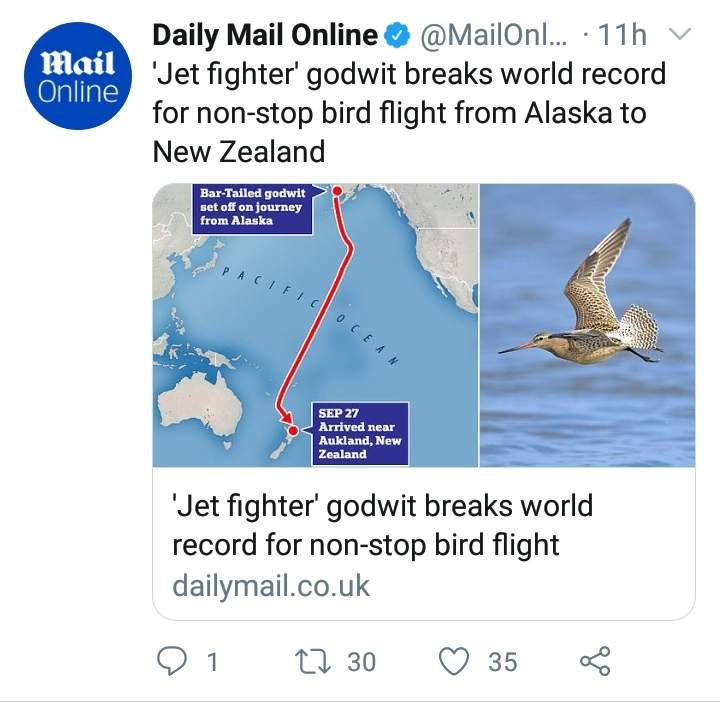Open the @MailOnl... handle
The height and width of the screenshot is (704, 720).
pos(493,35)
